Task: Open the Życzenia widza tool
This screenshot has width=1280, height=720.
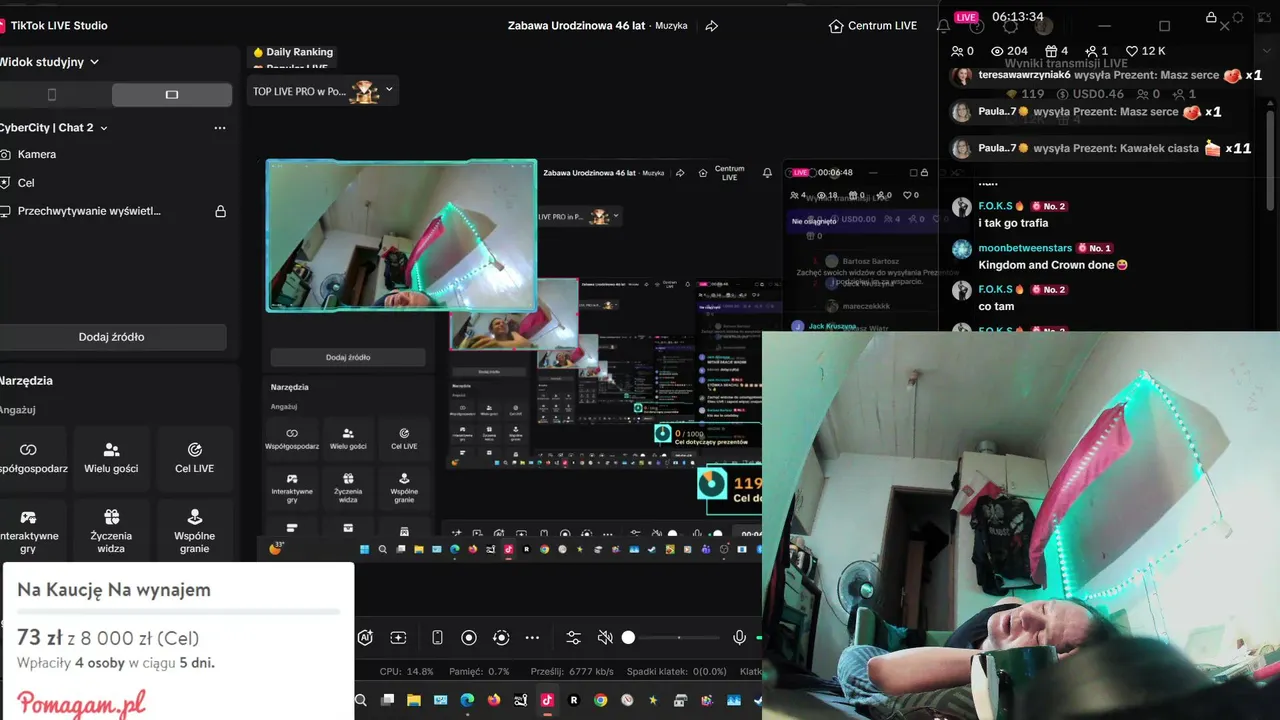Action: (112, 530)
